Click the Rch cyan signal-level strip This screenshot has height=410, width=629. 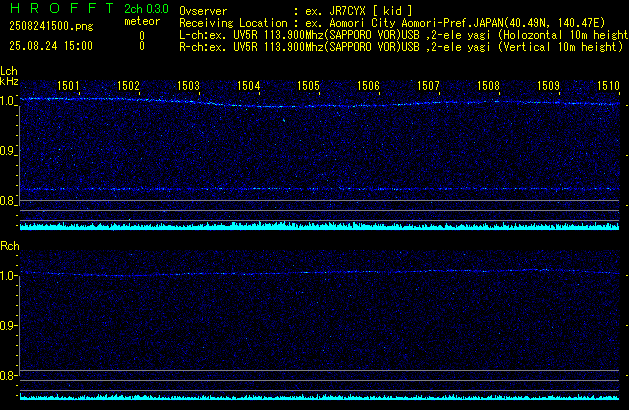[x=319, y=397]
